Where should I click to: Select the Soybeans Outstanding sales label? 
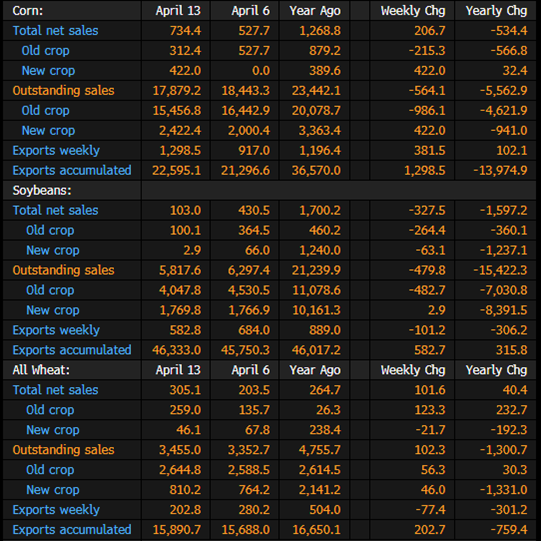pyautogui.click(x=63, y=270)
